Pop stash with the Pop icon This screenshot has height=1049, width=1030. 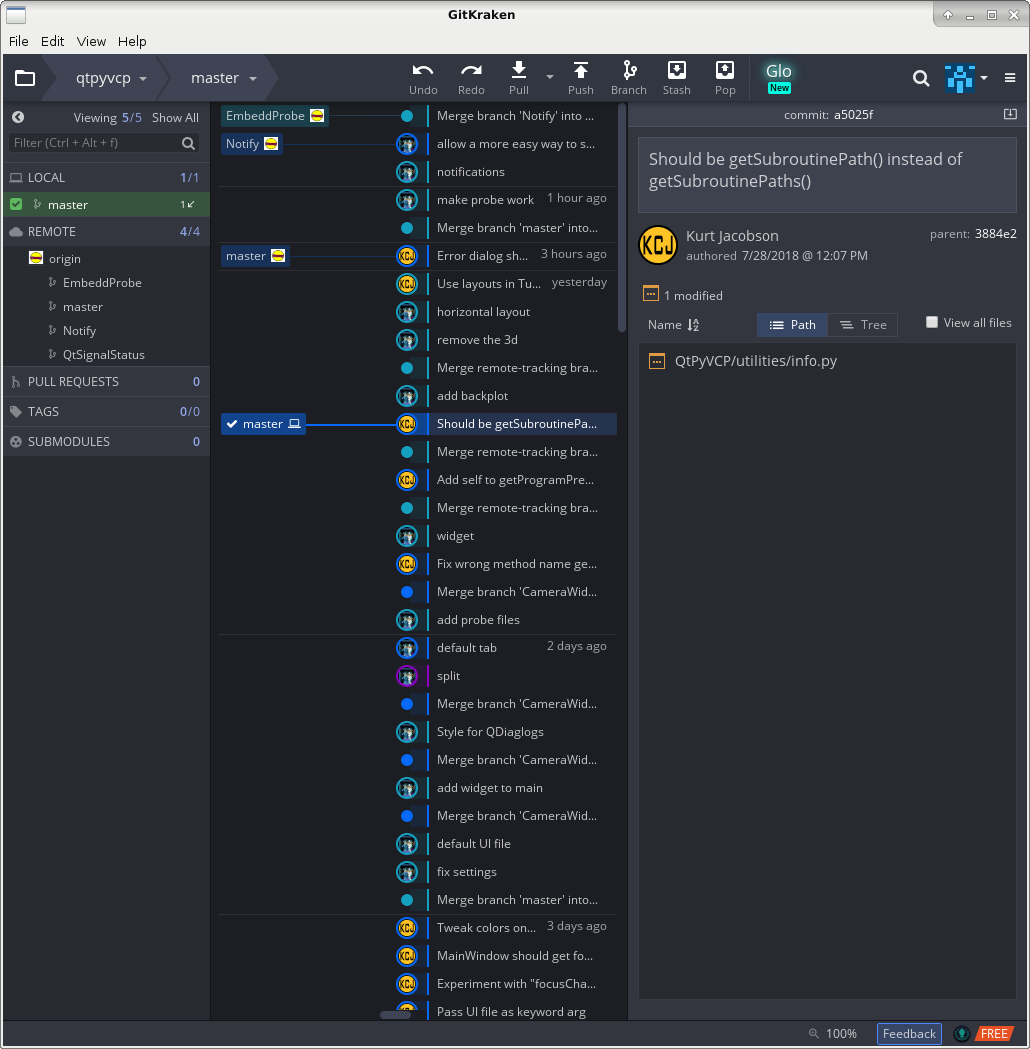[725, 70]
